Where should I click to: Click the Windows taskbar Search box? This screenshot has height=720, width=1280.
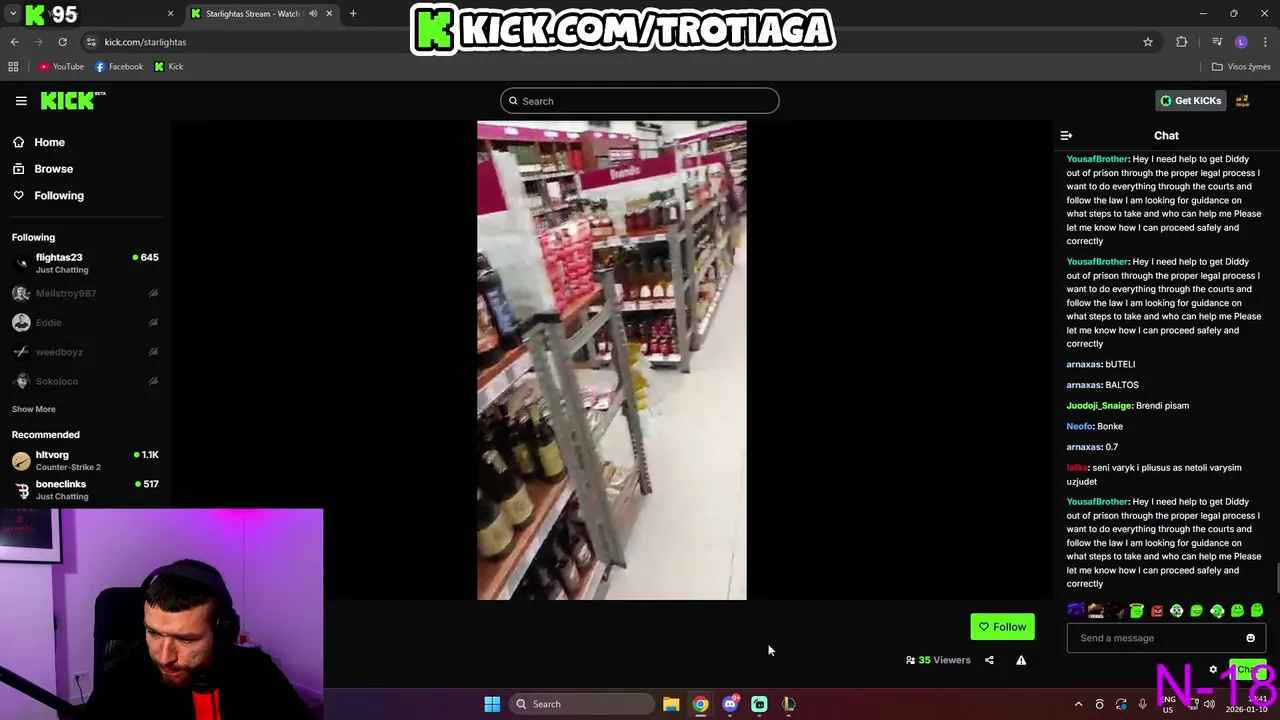(583, 704)
